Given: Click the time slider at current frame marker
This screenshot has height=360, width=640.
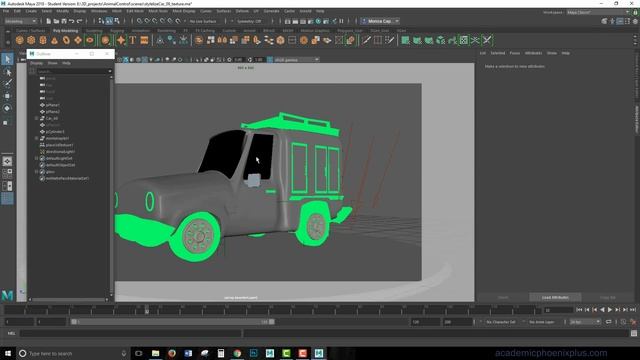Looking at the screenshot, I should (147, 310).
